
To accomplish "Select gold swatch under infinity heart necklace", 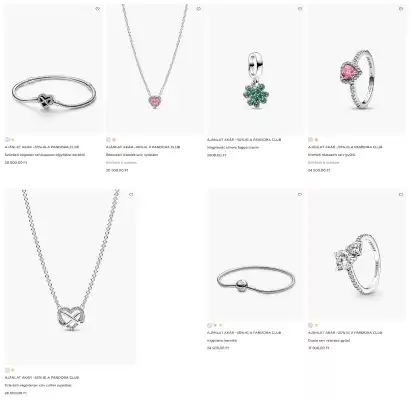I will tap(13, 370).
